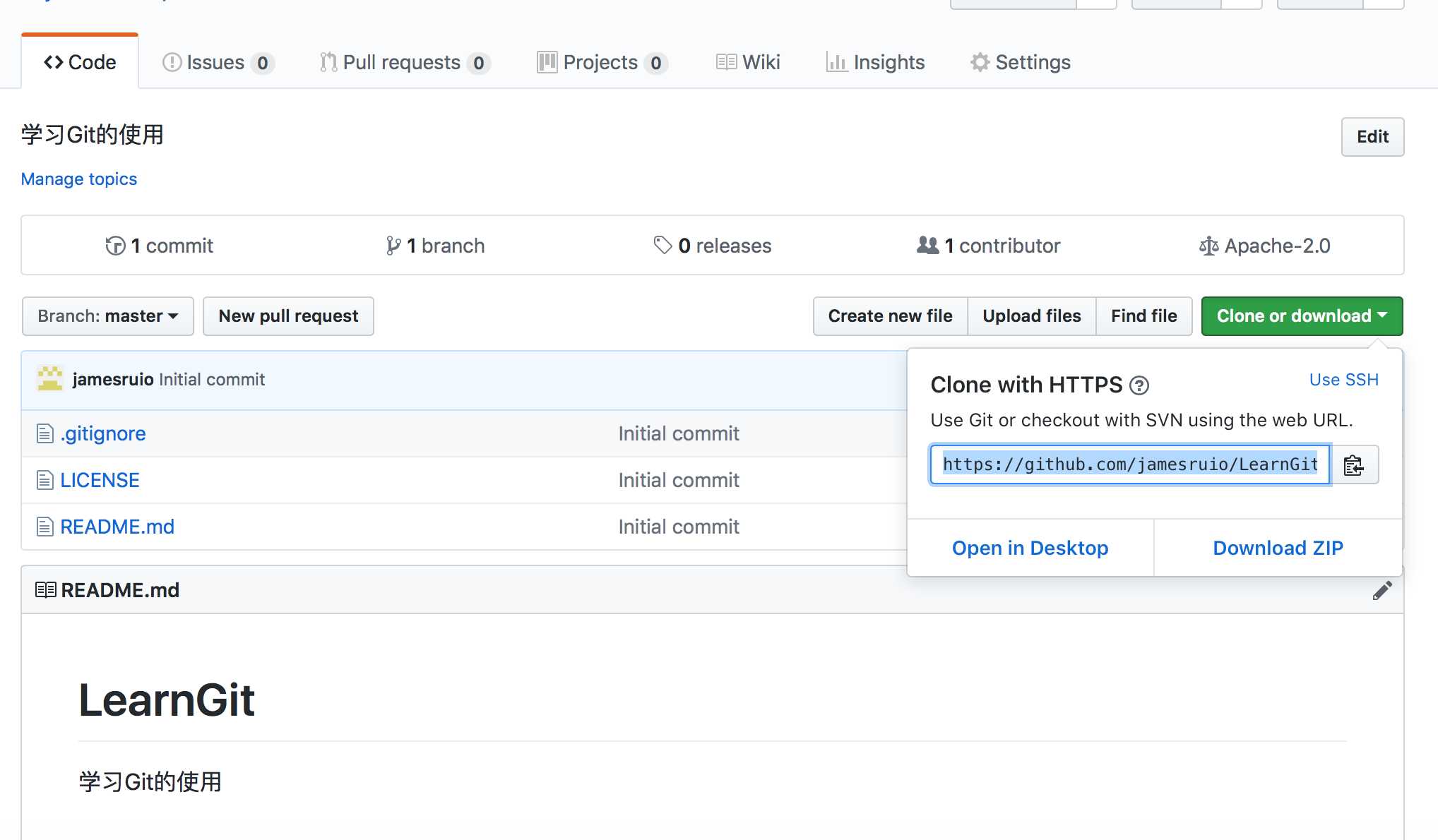Click the Issues count badge 0
Viewport: 1438px width, 840px height.
(x=263, y=64)
